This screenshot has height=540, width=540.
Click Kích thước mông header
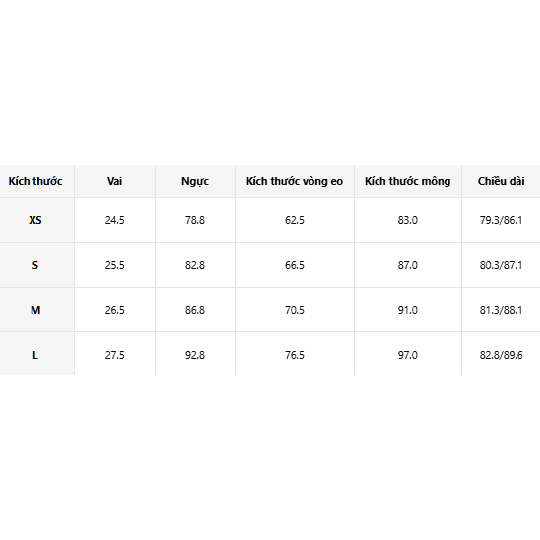(x=407, y=181)
